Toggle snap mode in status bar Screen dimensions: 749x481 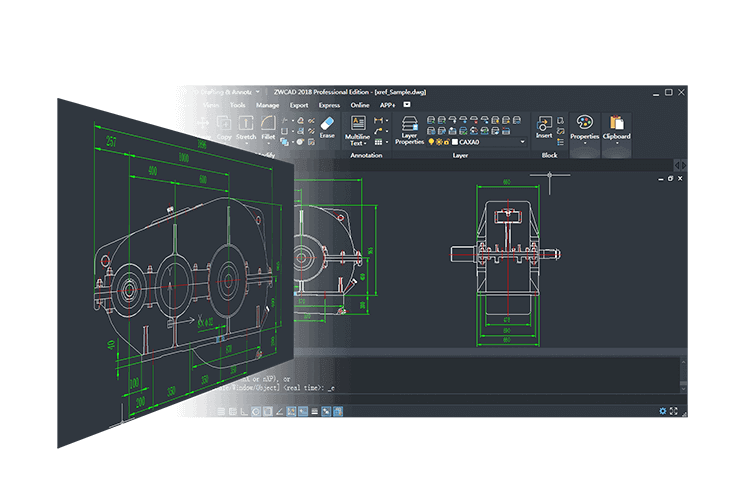click(x=221, y=411)
